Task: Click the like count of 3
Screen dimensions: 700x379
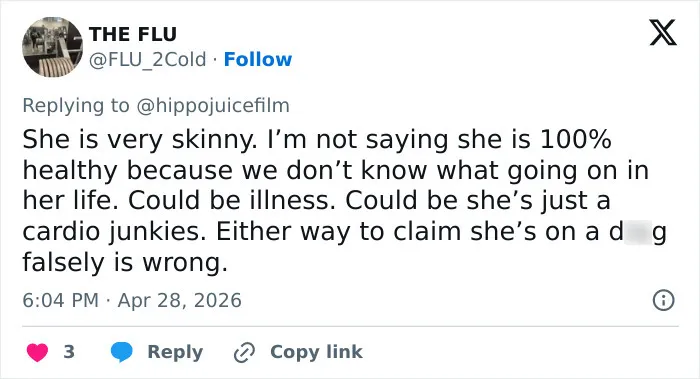Action: pyautogui.click(x=69, y=352)
